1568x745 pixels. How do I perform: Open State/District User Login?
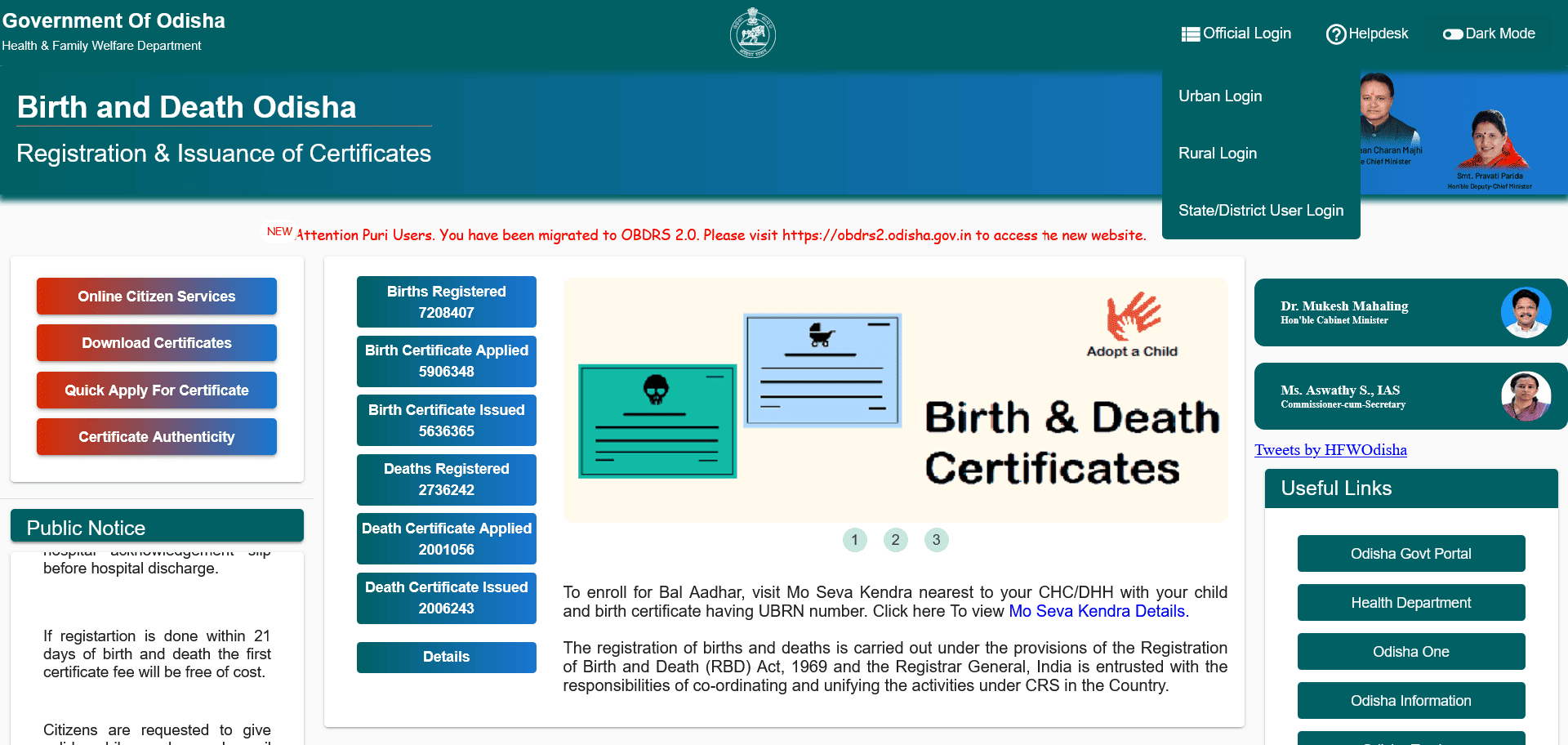pyautogui.click(x=1260, y=211)
